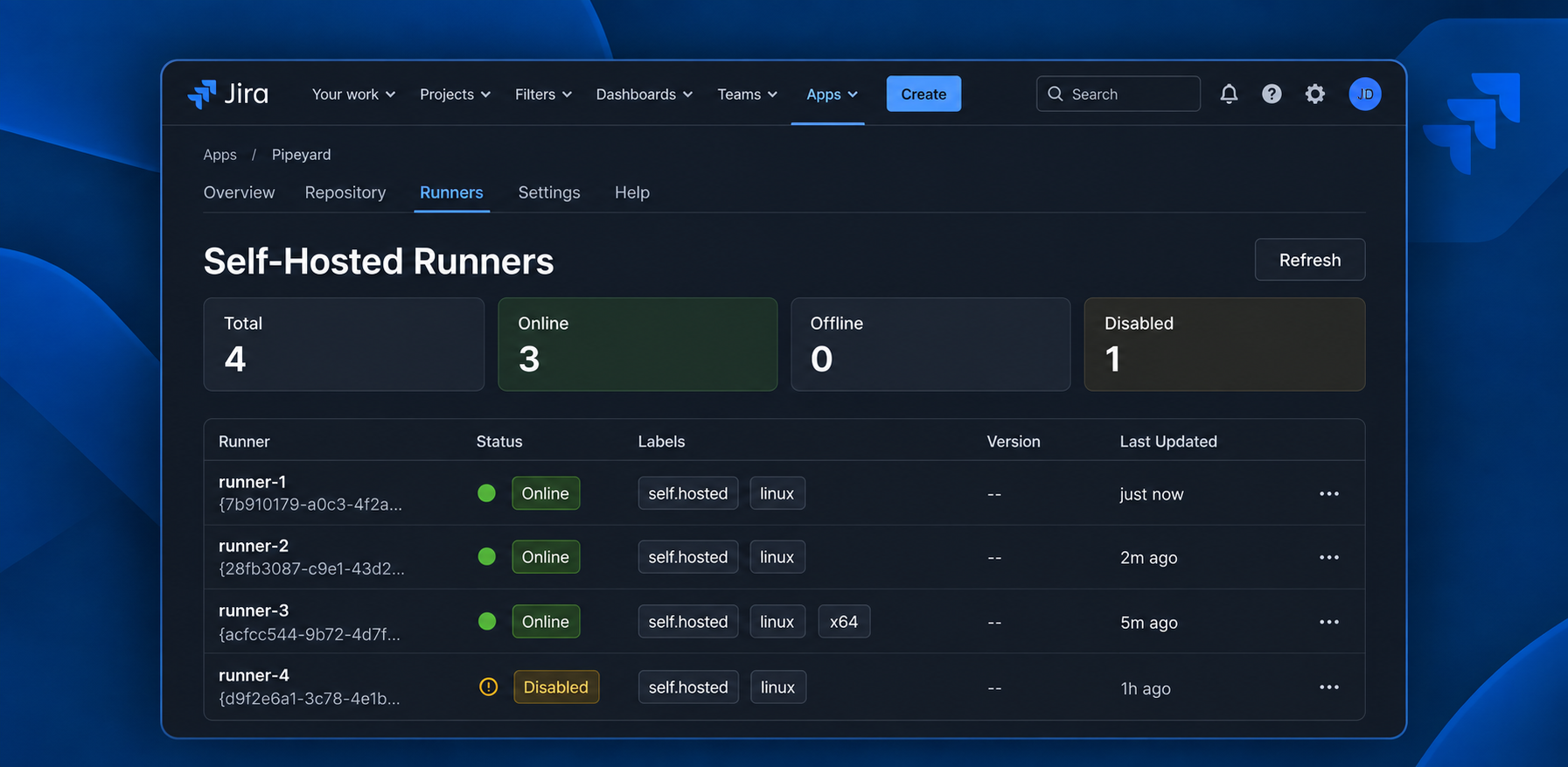This screenshot has width=1568, height=767.
Task: Switch to the Settings tab
Action: coord(549,192)
